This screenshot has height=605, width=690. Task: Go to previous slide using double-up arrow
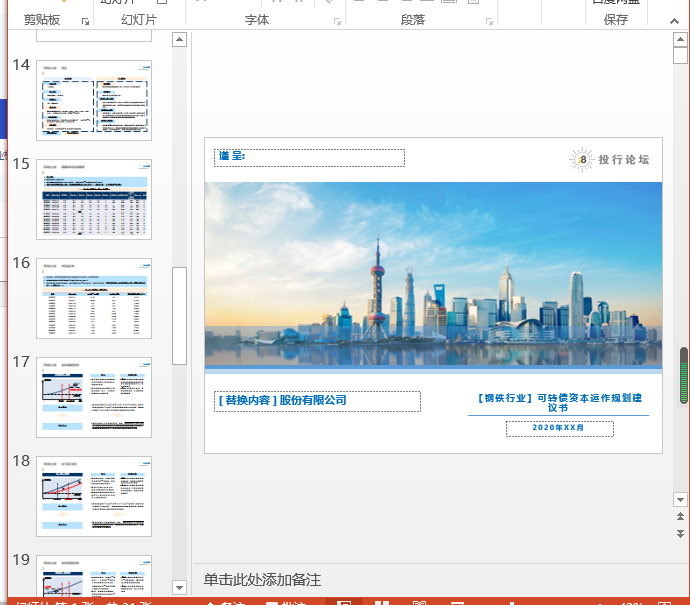tap(680, 516)
